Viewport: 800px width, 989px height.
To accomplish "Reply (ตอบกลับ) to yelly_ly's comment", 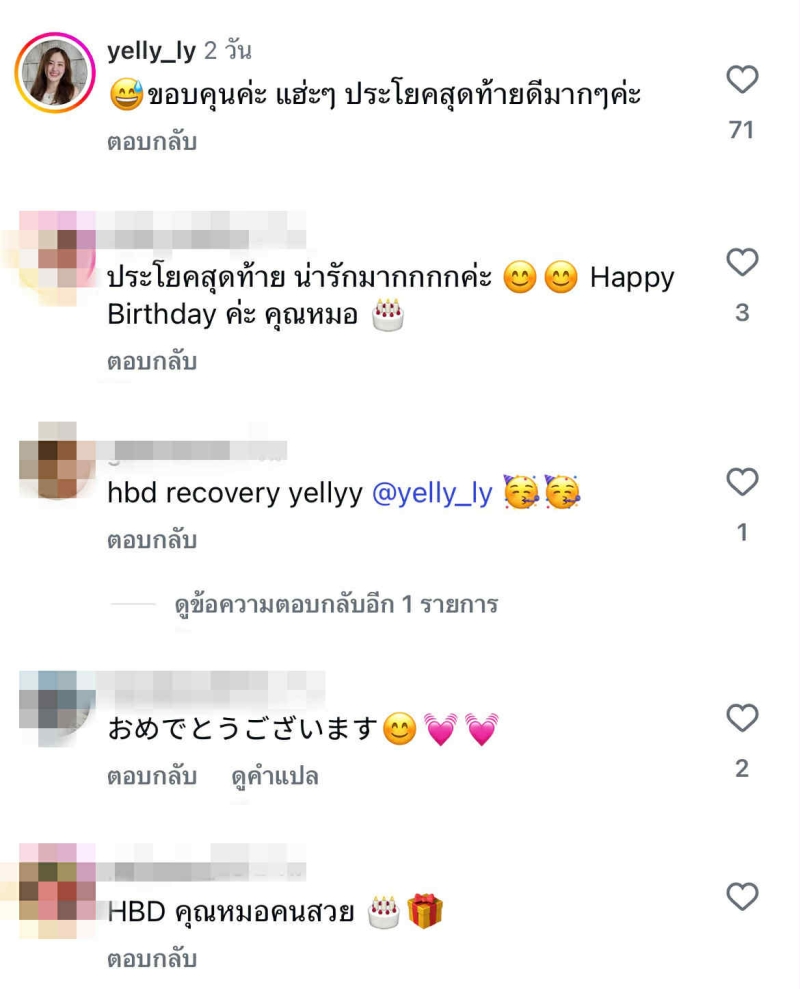I will tap(152, 141).
